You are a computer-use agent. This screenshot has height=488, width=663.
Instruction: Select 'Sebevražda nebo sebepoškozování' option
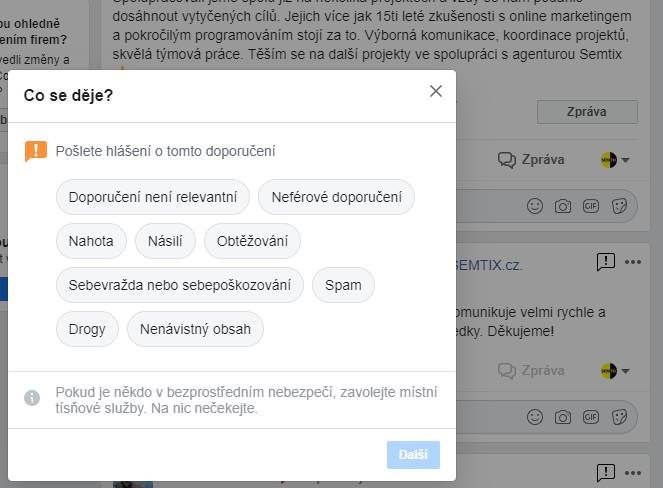(180, 285)
